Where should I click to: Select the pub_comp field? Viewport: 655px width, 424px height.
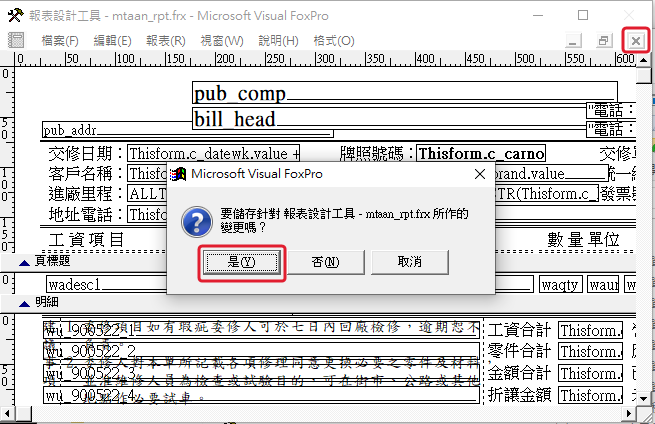405,93
